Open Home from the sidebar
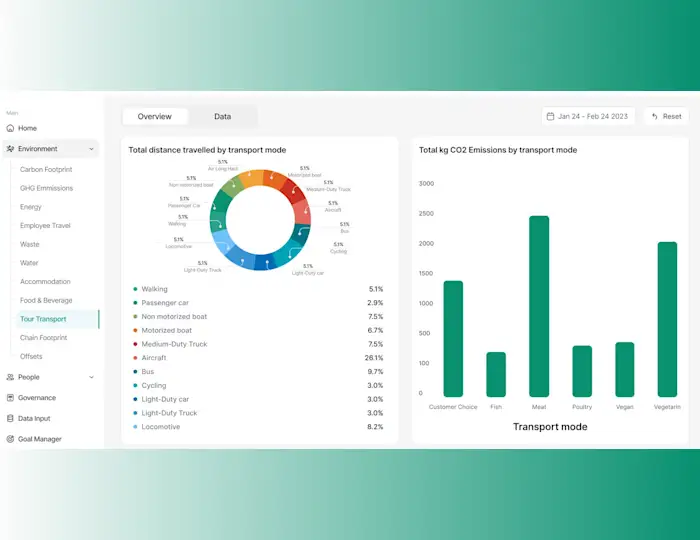This screenshot has height=540, width=700. coord(27,128)
